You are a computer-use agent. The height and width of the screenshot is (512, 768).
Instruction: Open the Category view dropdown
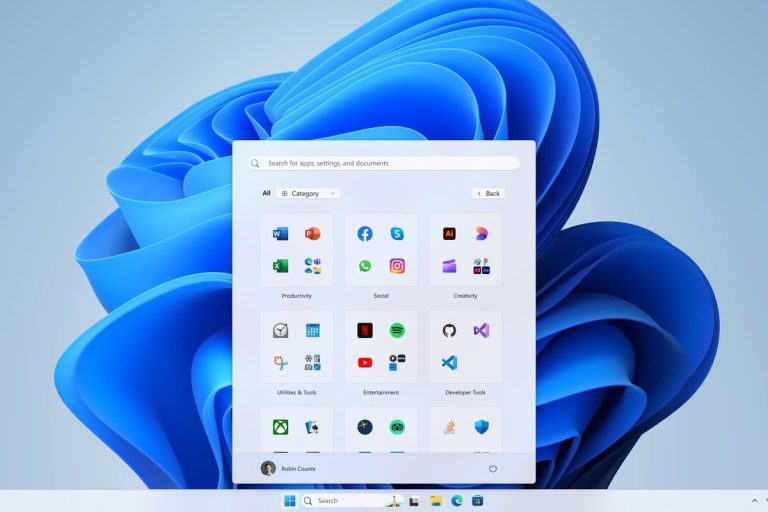(x=309, y=194)
